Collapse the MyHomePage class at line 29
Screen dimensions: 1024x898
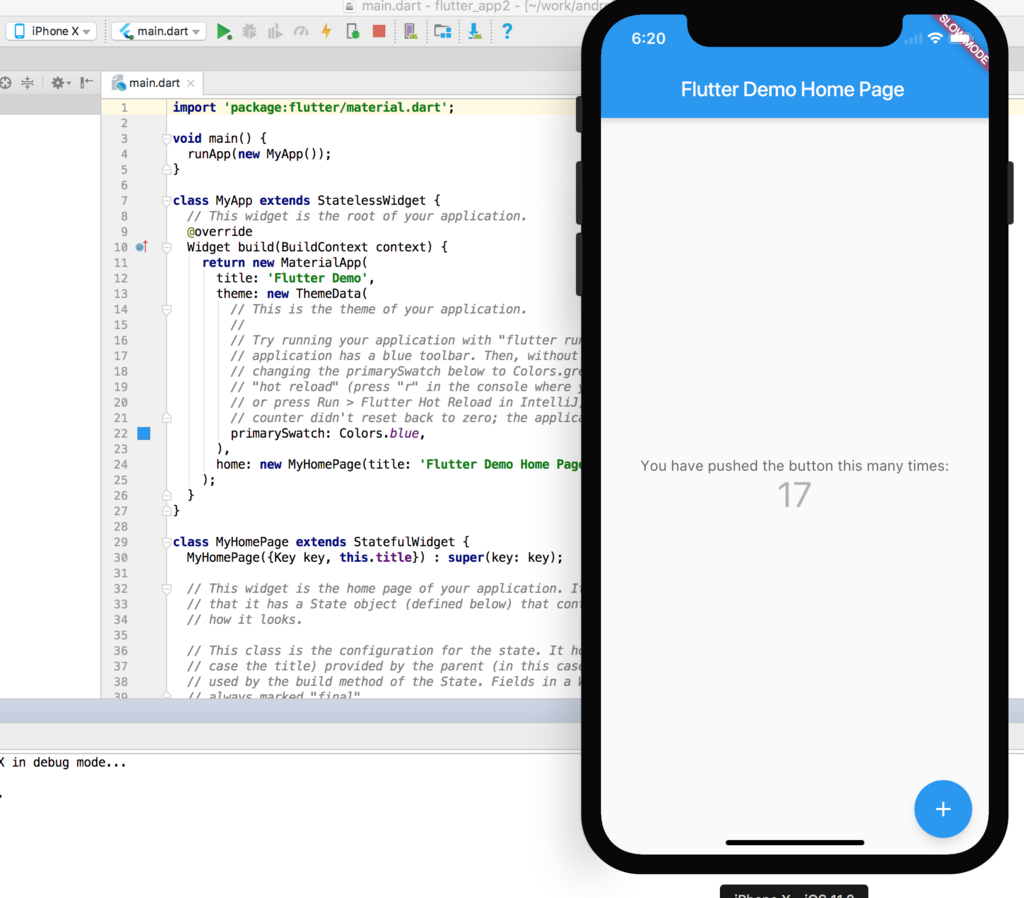click(x=166, y=542)
